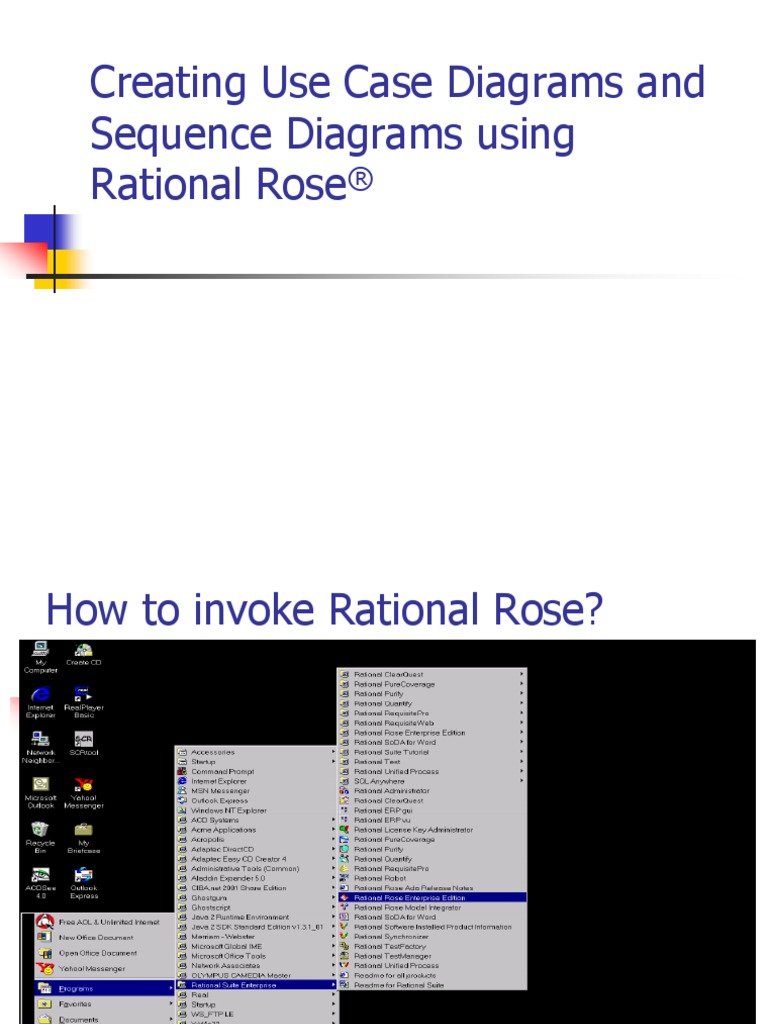Open the Ghostscript folder

[255, 907]
